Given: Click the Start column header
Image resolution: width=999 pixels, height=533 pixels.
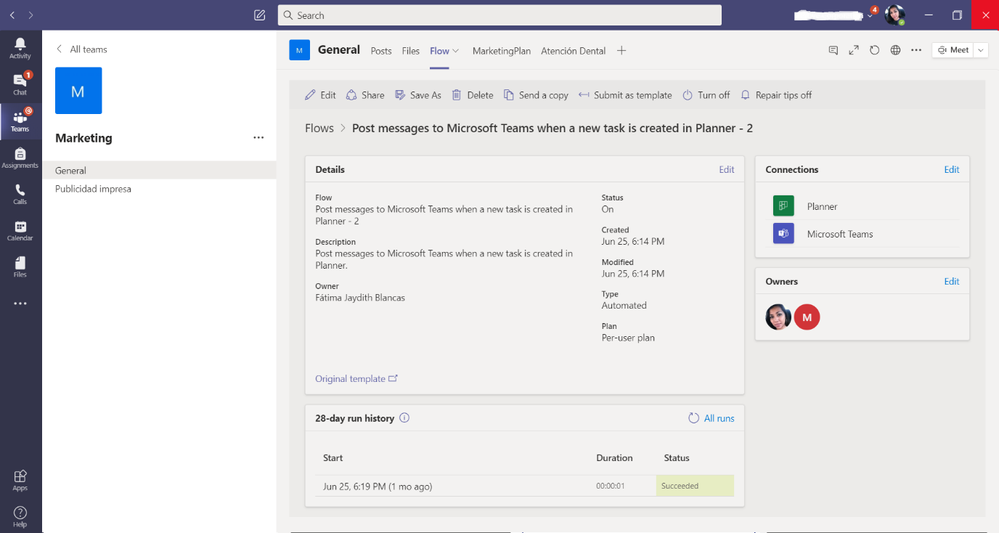Looking at the screenshot, I should (x=333, y=458).
